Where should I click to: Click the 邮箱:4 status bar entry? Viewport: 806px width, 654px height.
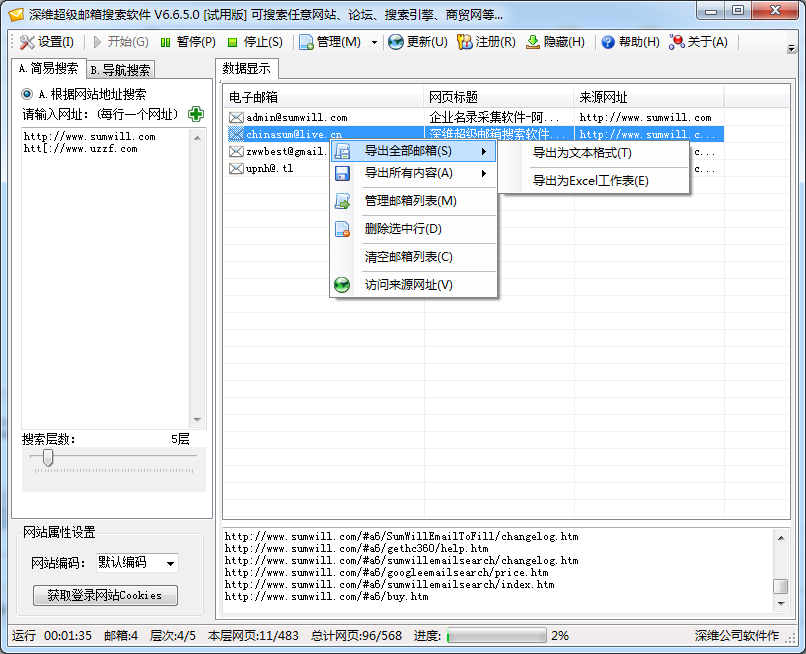click(x=121, y=636)
